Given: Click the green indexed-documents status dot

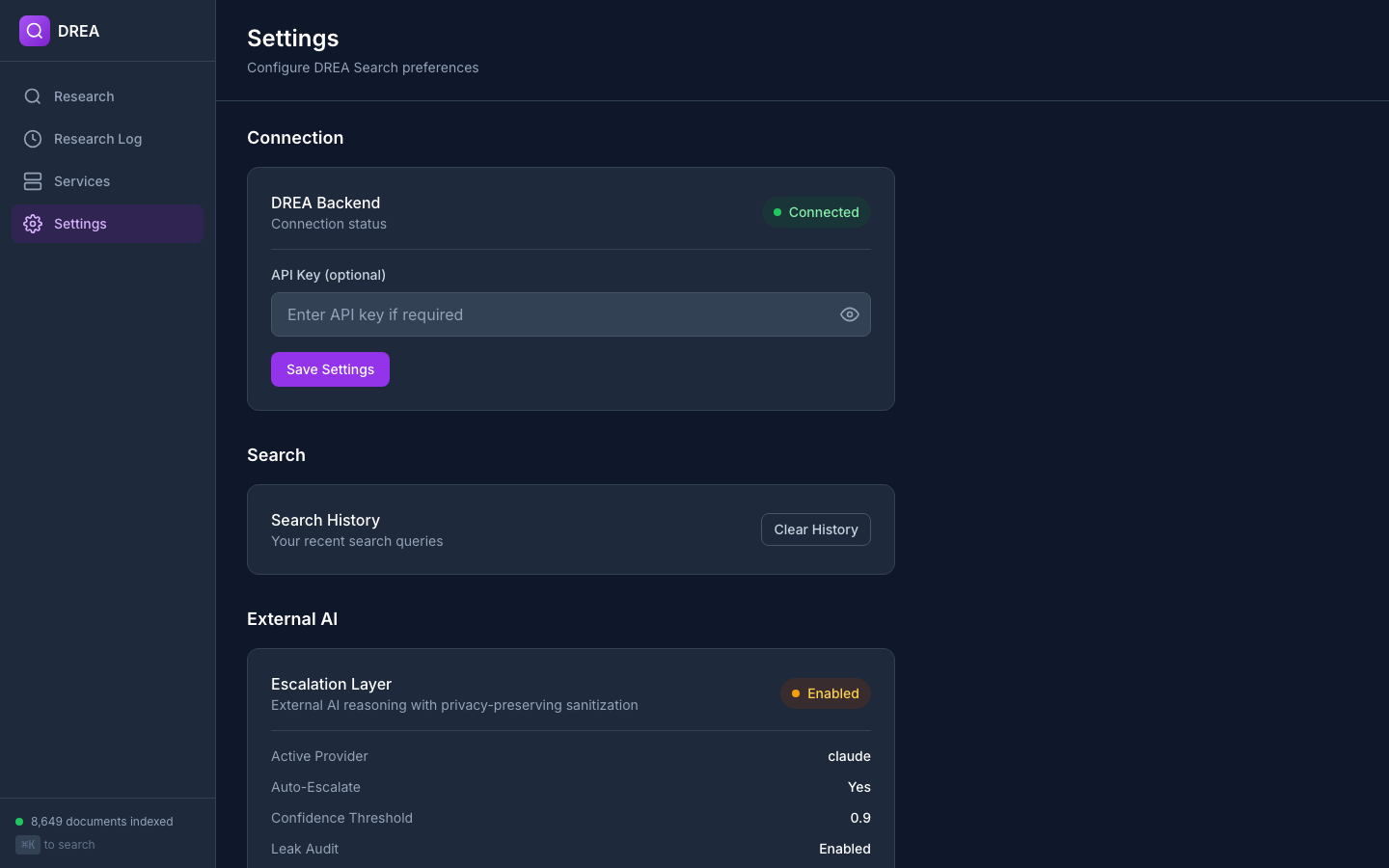Looking at the screenshot, I should coord(18,821).
